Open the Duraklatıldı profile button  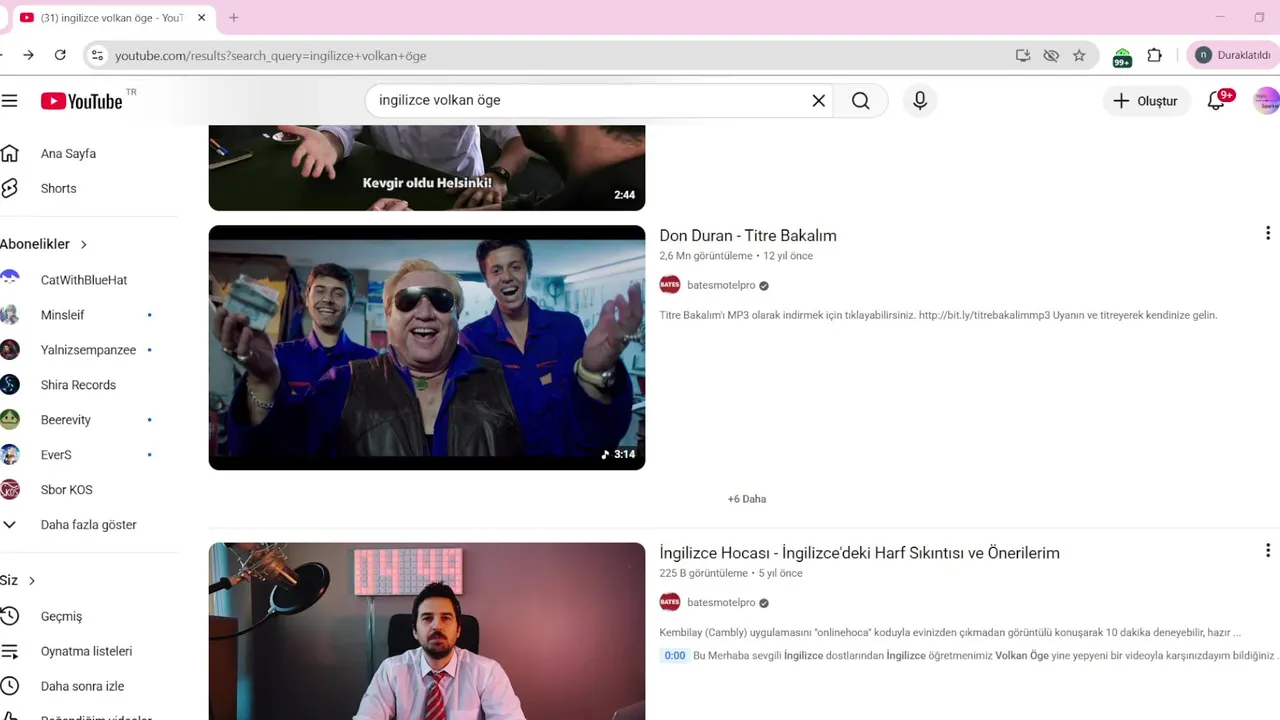[x=1233, y=56]
